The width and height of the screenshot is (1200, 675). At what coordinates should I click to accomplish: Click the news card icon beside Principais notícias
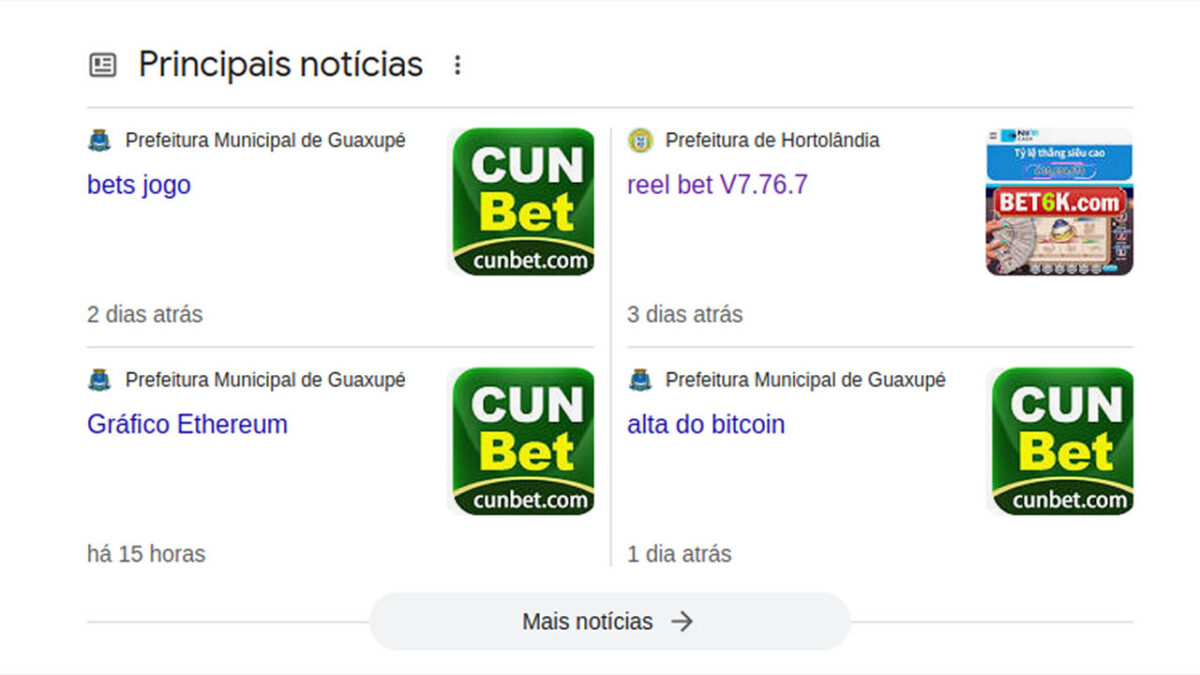pos(102,63)
